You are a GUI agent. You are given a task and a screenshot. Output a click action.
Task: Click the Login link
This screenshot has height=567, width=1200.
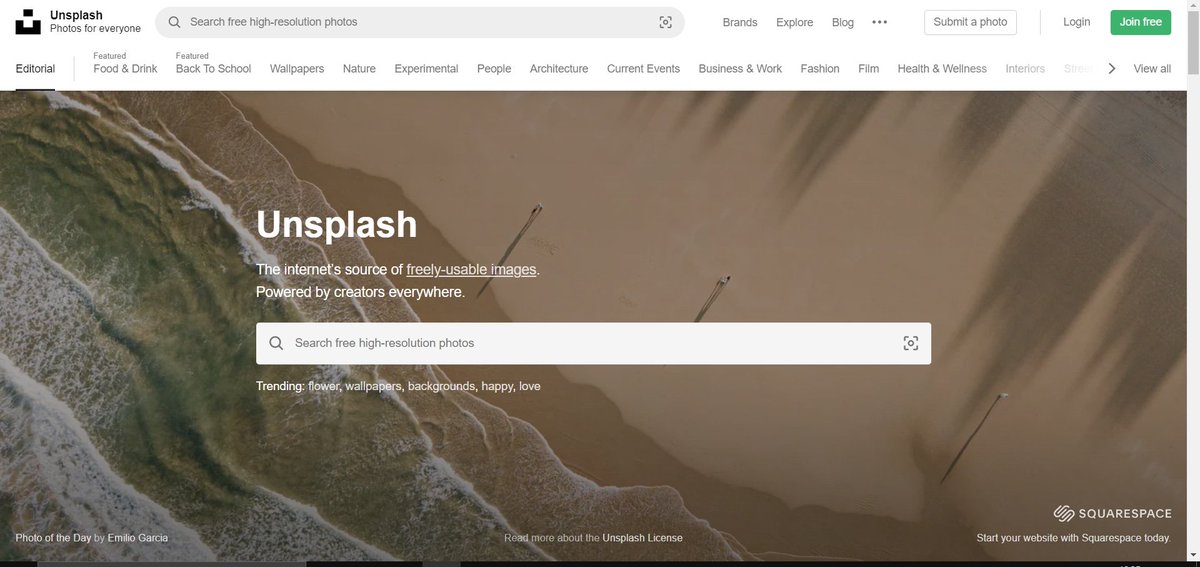click(1077, 22)
